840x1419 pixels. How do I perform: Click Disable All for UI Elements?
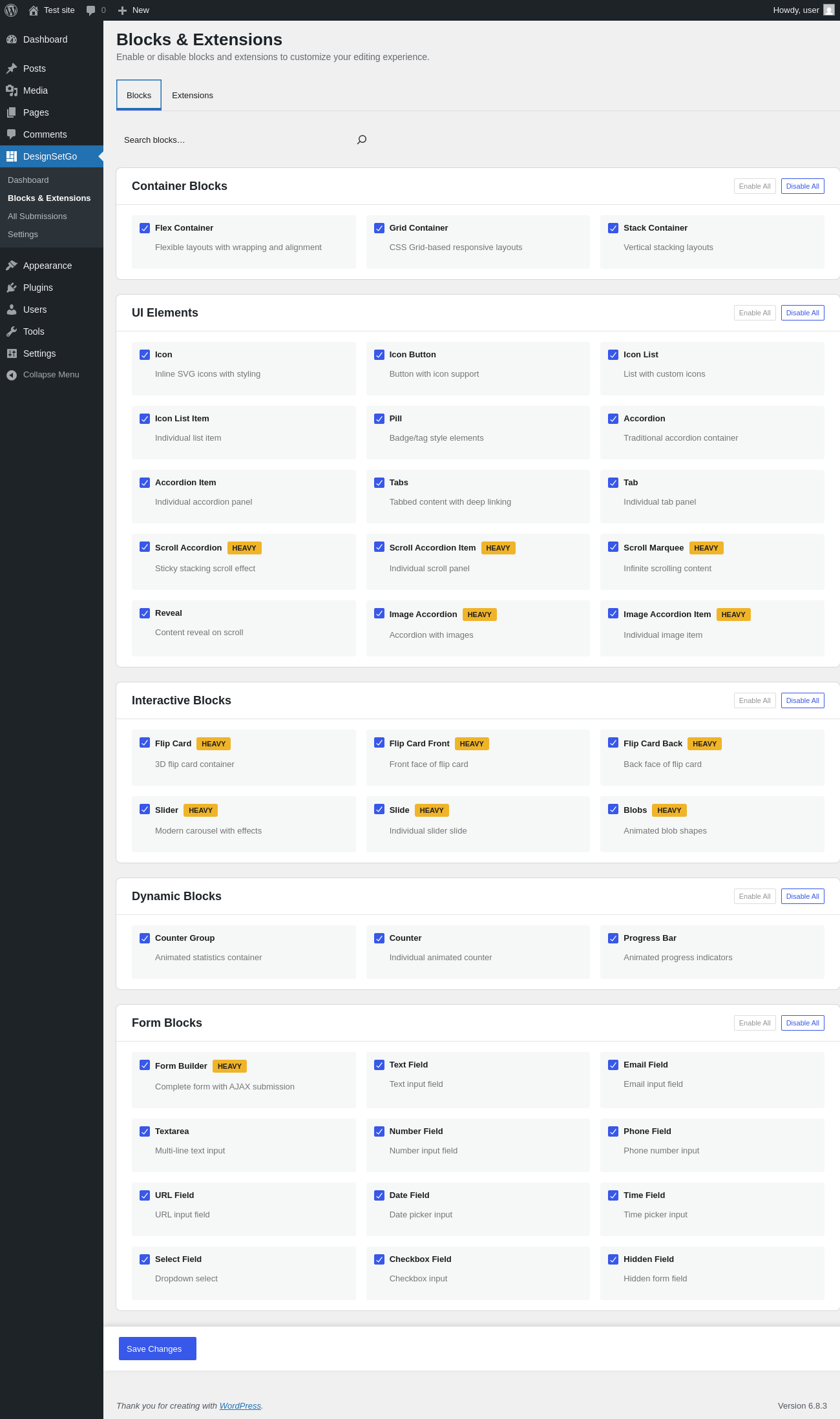pos(803,313)
